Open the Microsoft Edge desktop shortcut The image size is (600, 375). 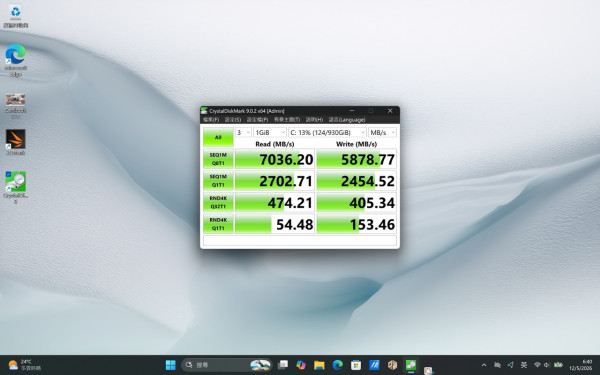click(16, 60)
